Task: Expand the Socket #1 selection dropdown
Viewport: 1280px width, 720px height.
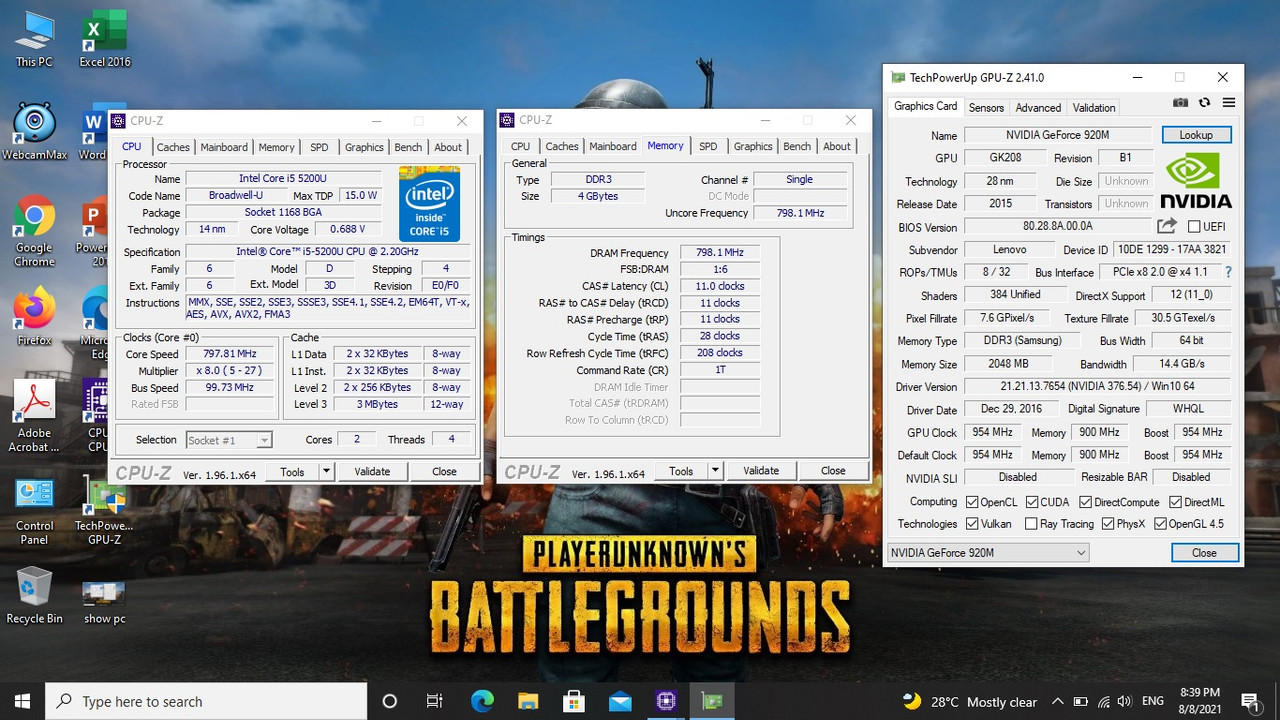Action: 229,440
